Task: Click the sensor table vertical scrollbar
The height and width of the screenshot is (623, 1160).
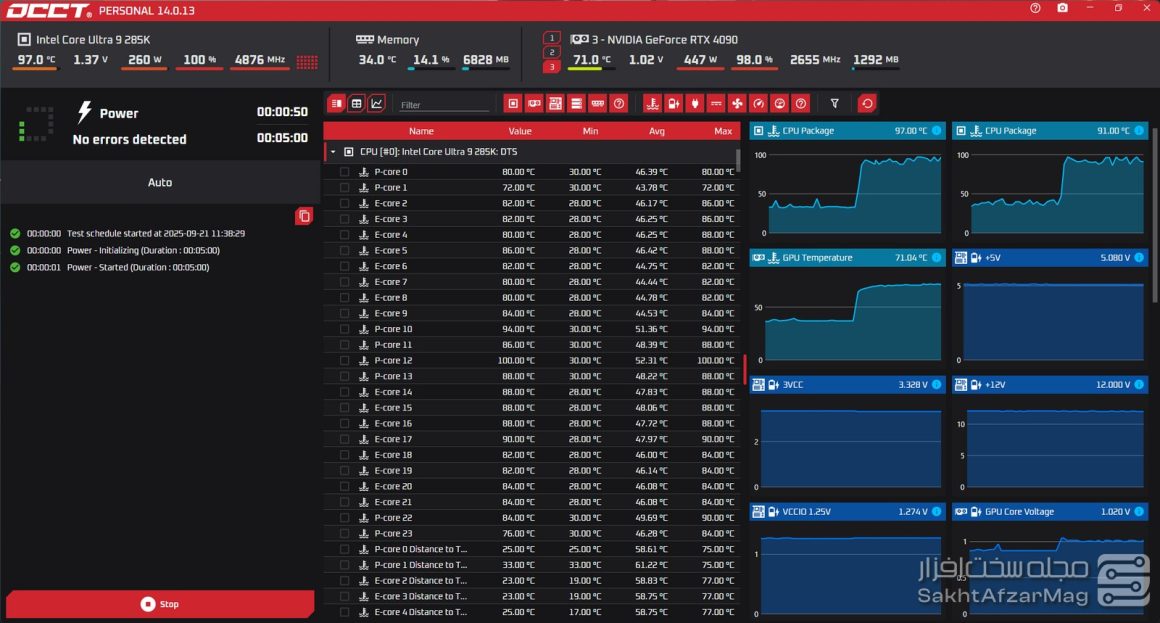Action: [x=738, y=160]
